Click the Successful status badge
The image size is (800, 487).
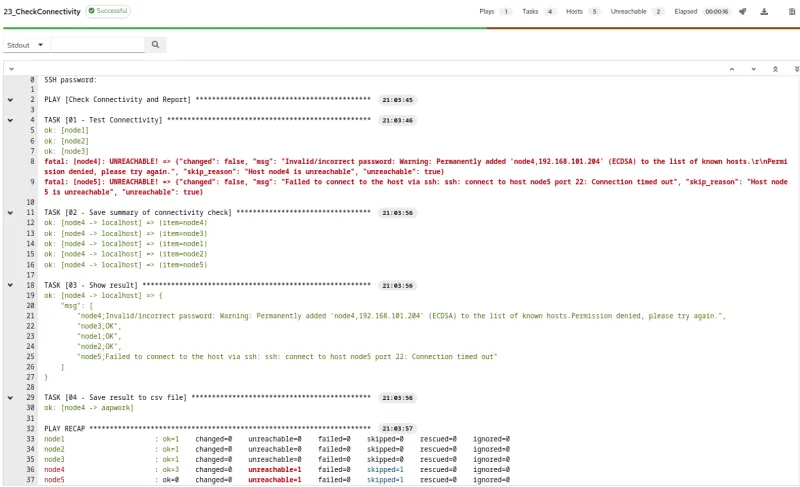[108, 11]
